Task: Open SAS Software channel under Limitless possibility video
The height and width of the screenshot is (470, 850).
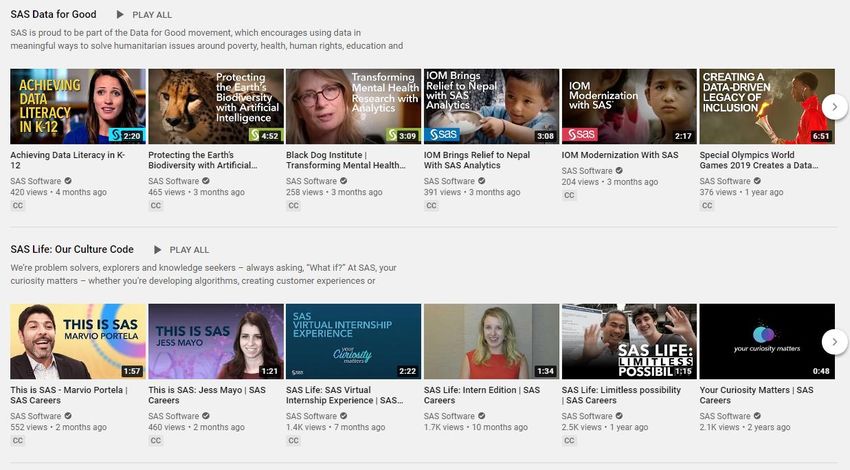Action: (587, 416)
